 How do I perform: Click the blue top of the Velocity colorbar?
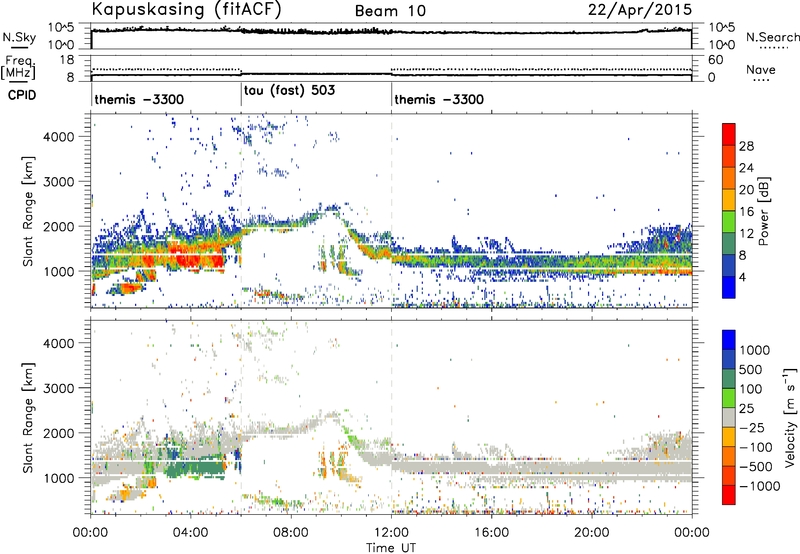click(729, 340)
